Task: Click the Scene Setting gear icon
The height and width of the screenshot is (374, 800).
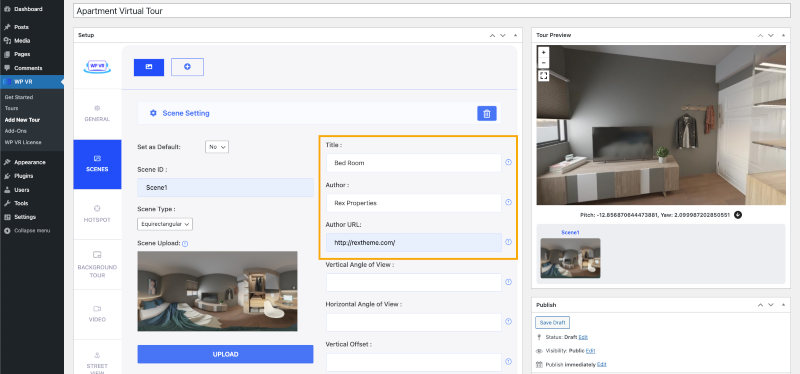Action: click(153, 113)
